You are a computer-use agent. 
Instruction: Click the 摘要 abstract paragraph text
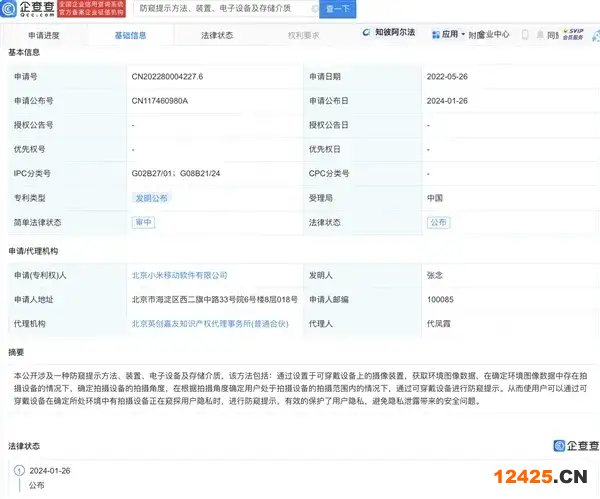tap(300, 388)
